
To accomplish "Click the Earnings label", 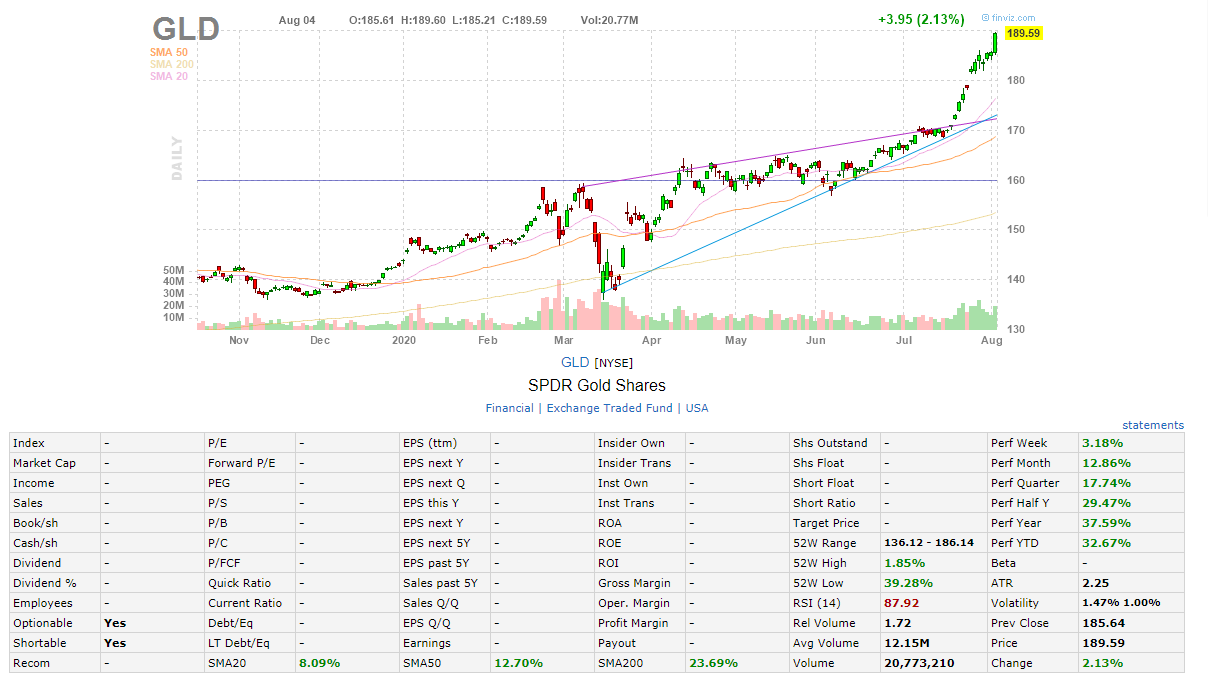I will (427, 643).
